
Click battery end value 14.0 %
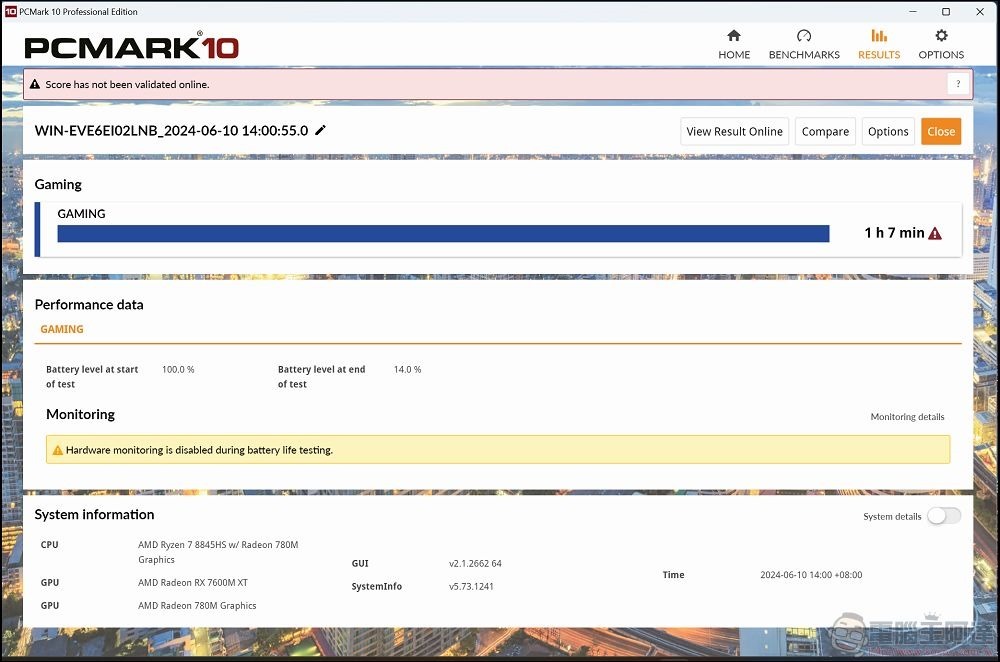(x=407, y=369)
